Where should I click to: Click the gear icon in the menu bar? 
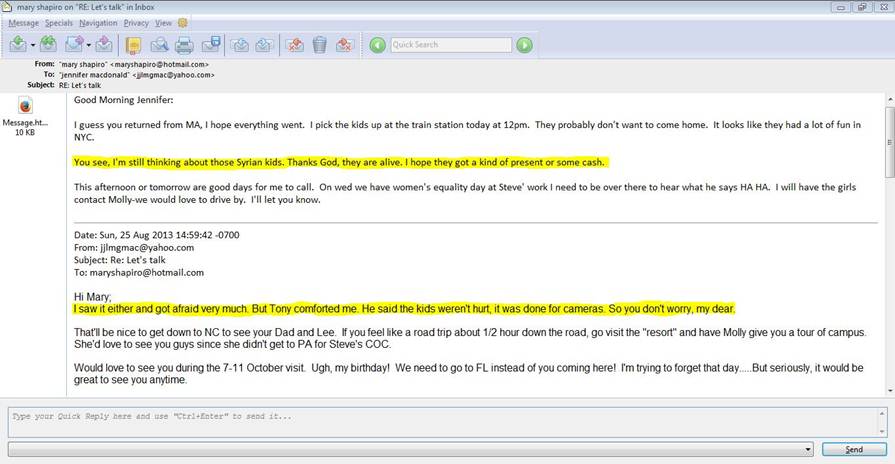click(x=182, y=22)
